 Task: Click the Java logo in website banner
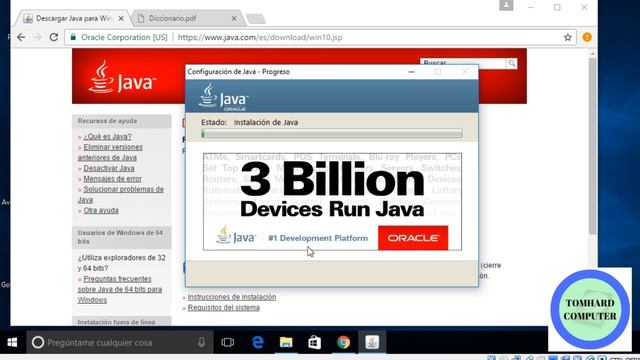(122, 78)
